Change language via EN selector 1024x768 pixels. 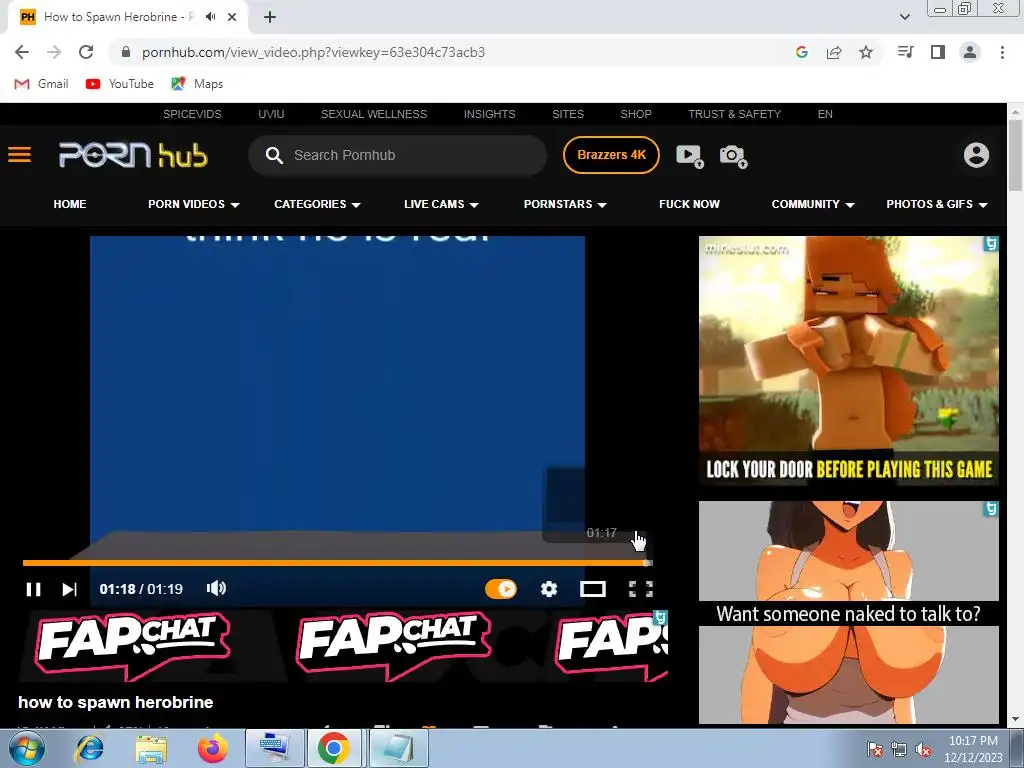825,114
